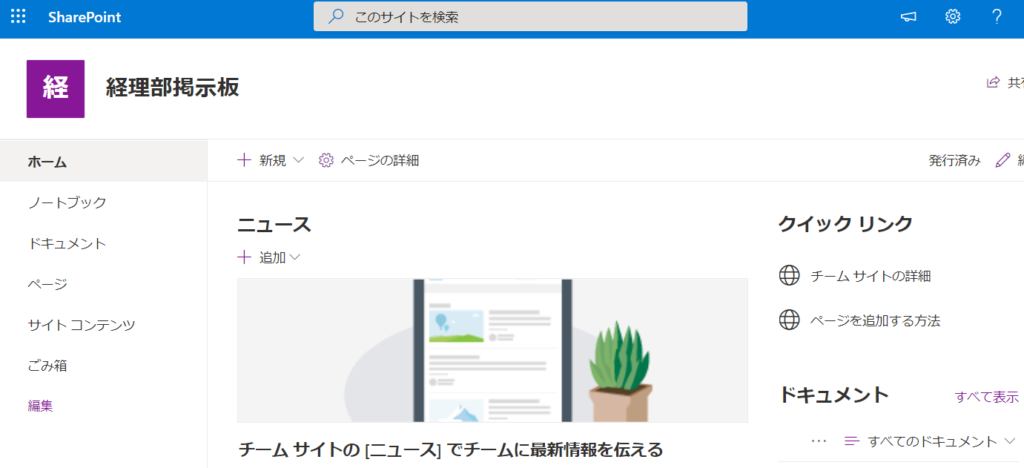Image resolution: width=1024 pixels, height=468 pixels.
Task: Click the plus icon beside 新規
Action: [x=244, y=161]
